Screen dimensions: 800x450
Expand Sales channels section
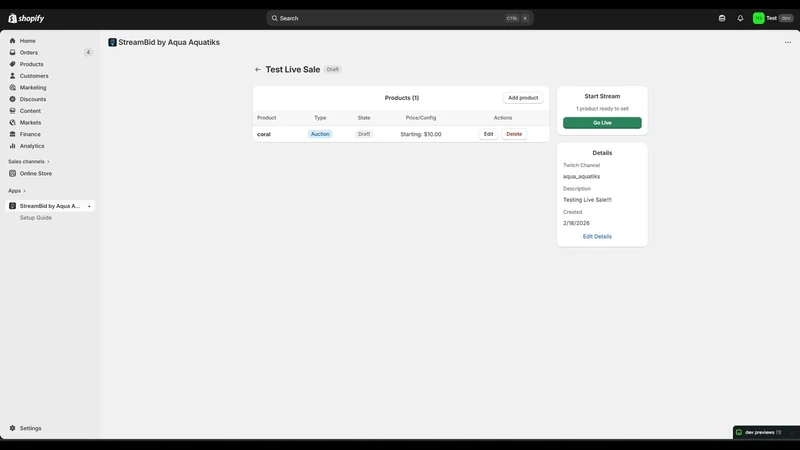point(29,162)
